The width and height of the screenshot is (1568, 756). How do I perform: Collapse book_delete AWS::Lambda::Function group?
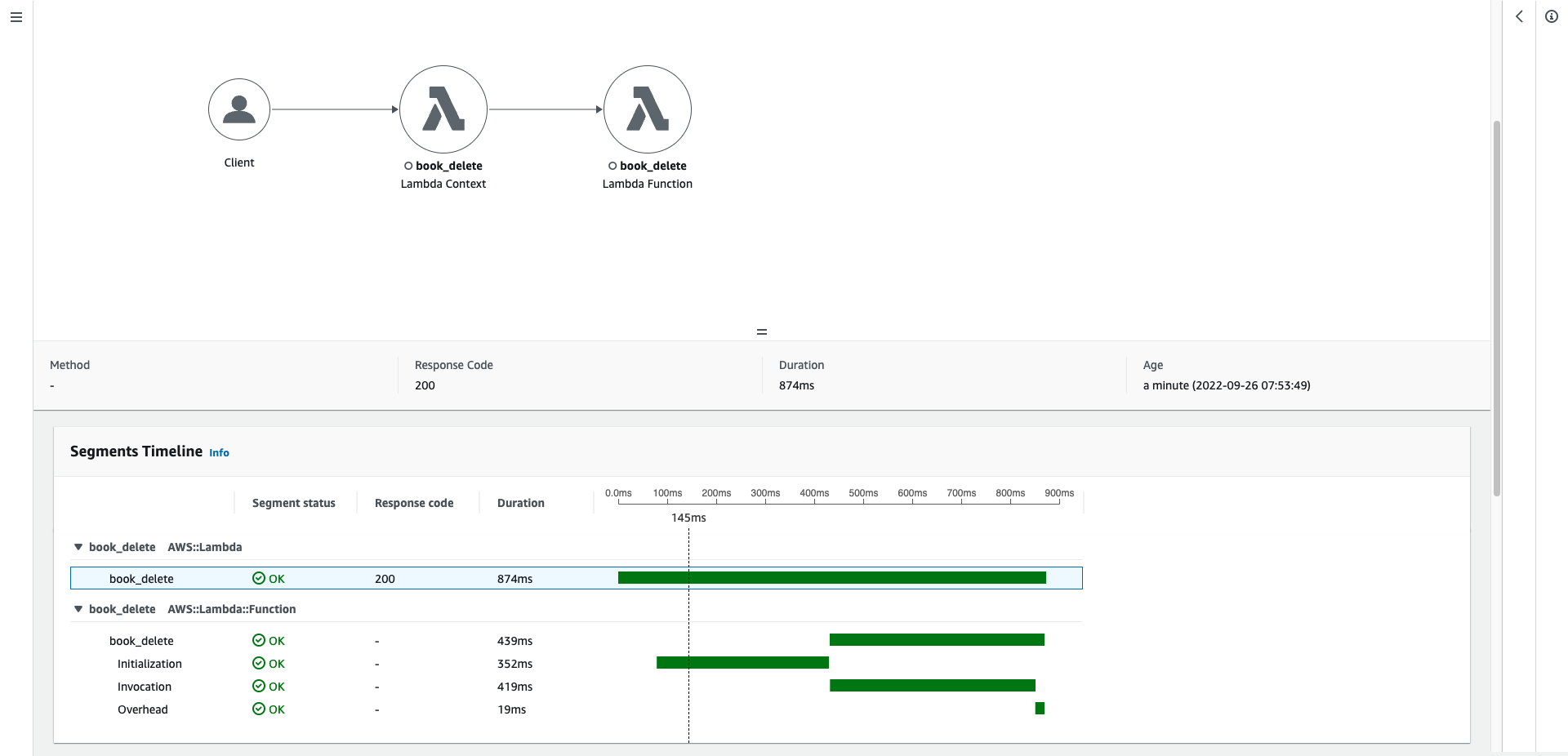tap(78, 609)
